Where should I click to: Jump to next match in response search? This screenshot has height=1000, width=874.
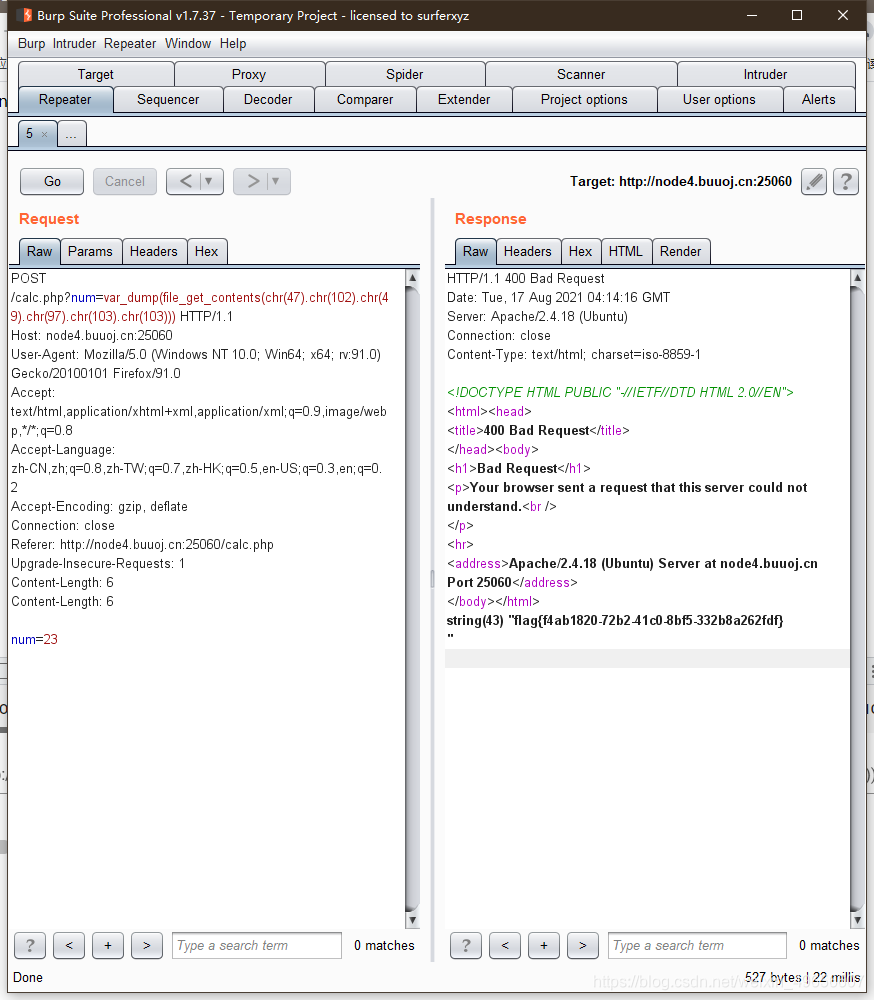point(582,945)
